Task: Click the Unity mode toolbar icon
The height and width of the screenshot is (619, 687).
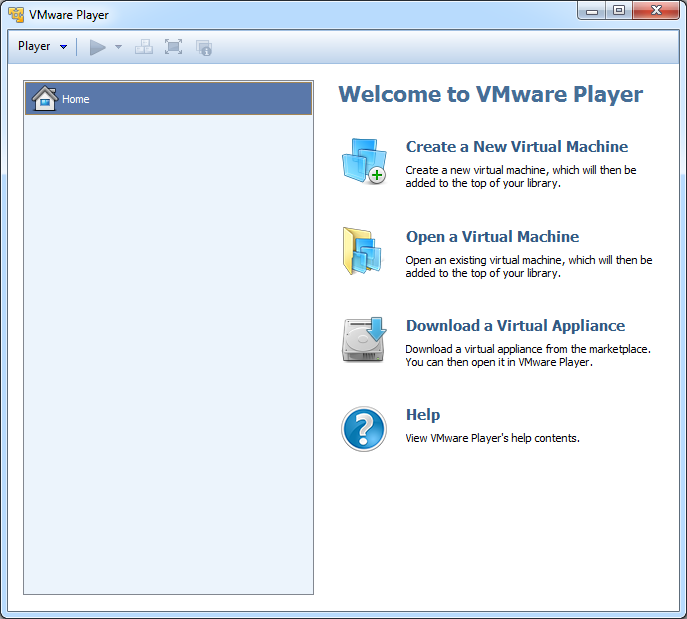Action: pyautogui.click(x=204, y=47)
